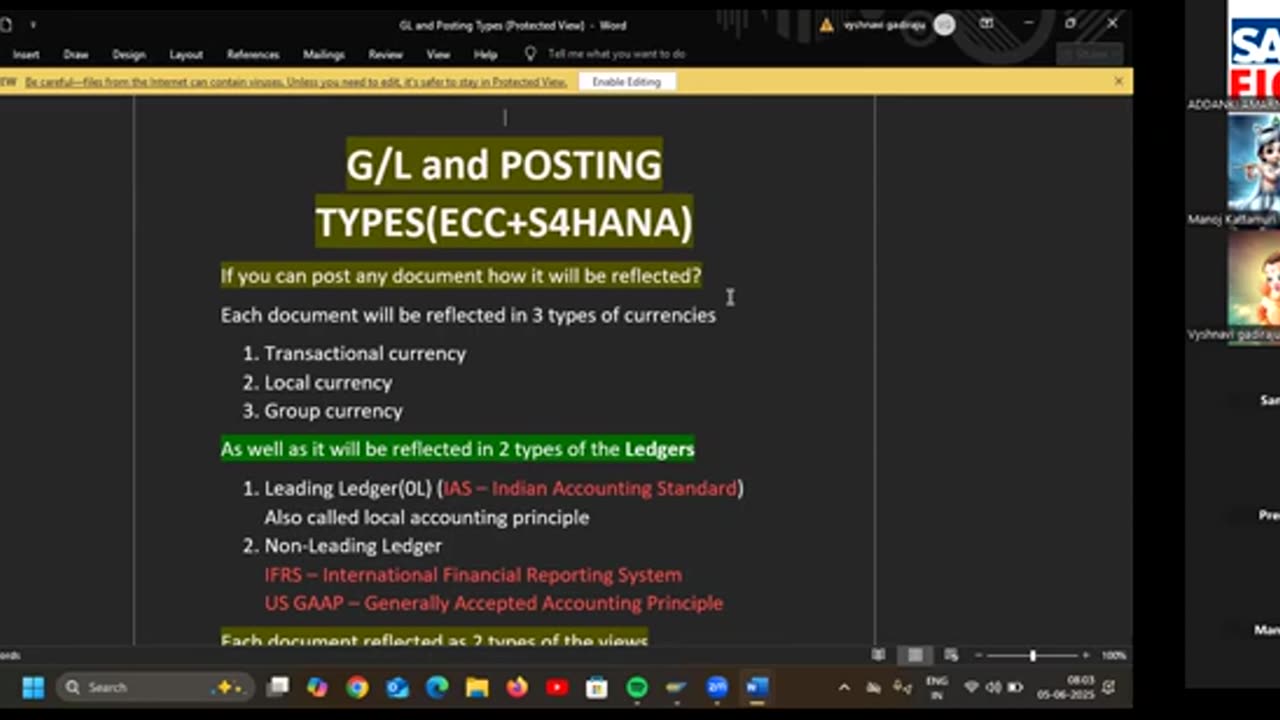Open the Draw ribbon tab
1280x720 pixels.
(x=76, y=54)
